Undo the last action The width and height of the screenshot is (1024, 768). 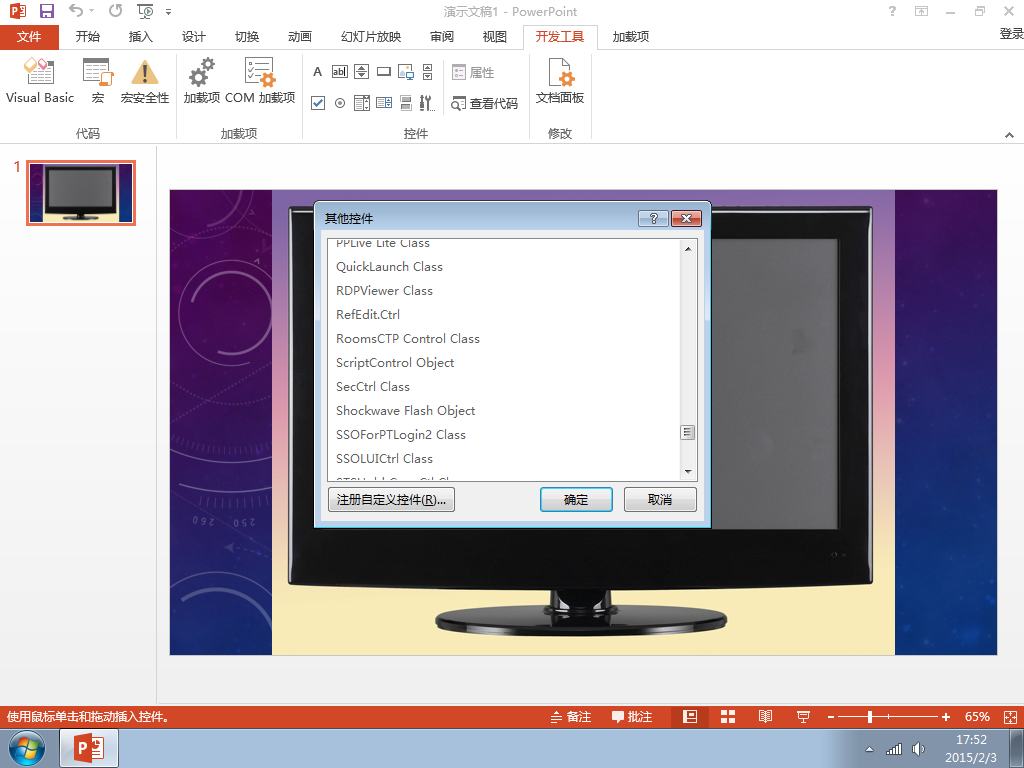coord(76,11)
